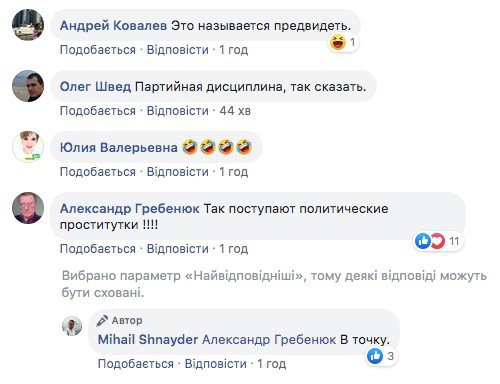Open like and love reactions count of 11
The image size is (500, 384).
pyautogui.click(x=439, y=241)
